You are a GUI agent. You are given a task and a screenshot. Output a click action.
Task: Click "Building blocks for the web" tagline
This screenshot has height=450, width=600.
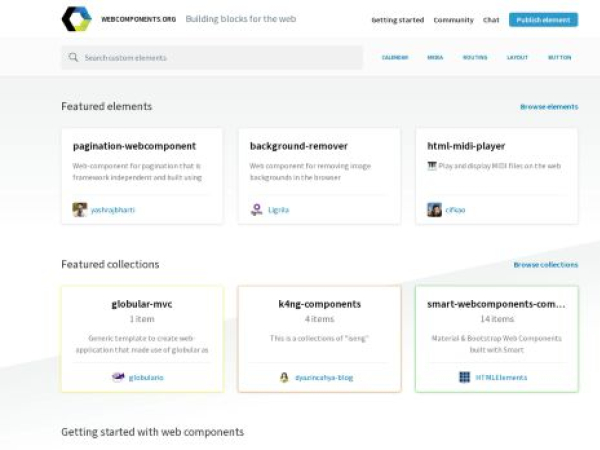[x=241, y=19]
